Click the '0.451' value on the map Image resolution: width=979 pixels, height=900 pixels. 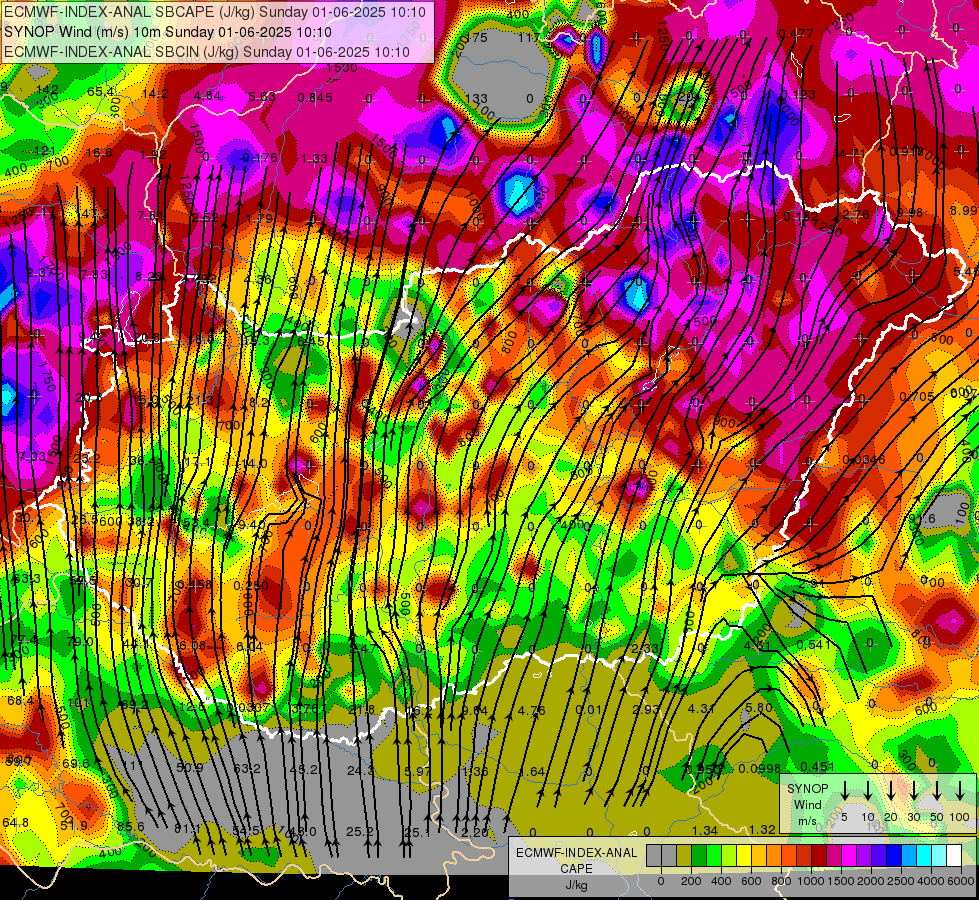817,766
